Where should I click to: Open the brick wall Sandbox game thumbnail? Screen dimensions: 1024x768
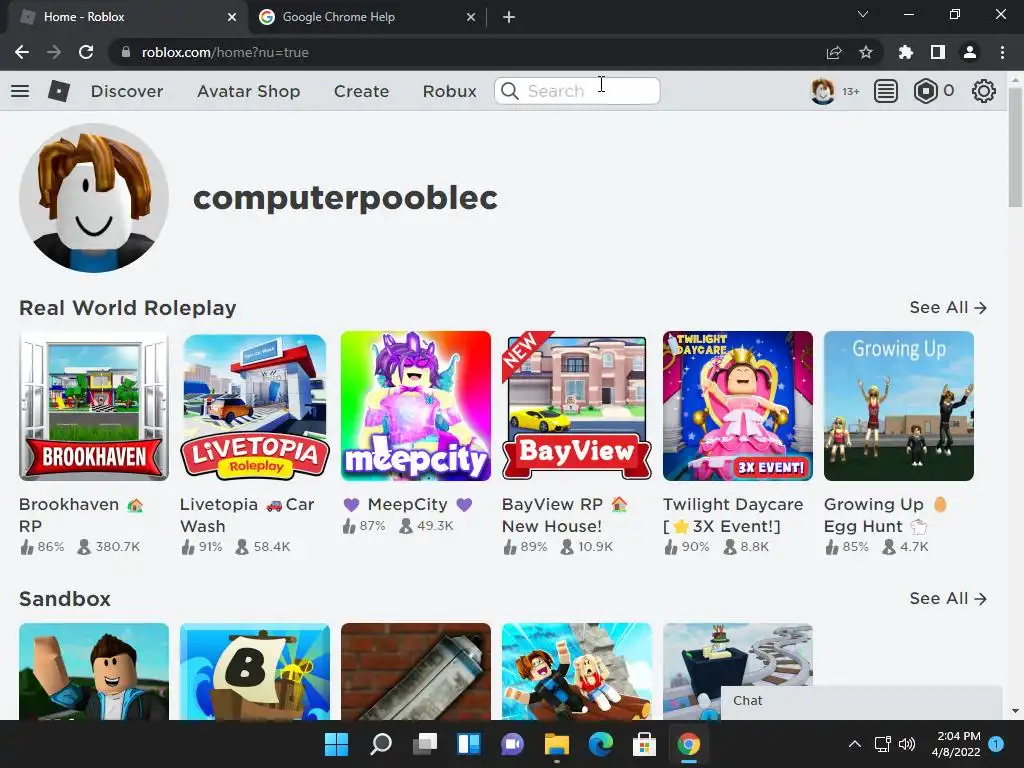click(415, 671)
